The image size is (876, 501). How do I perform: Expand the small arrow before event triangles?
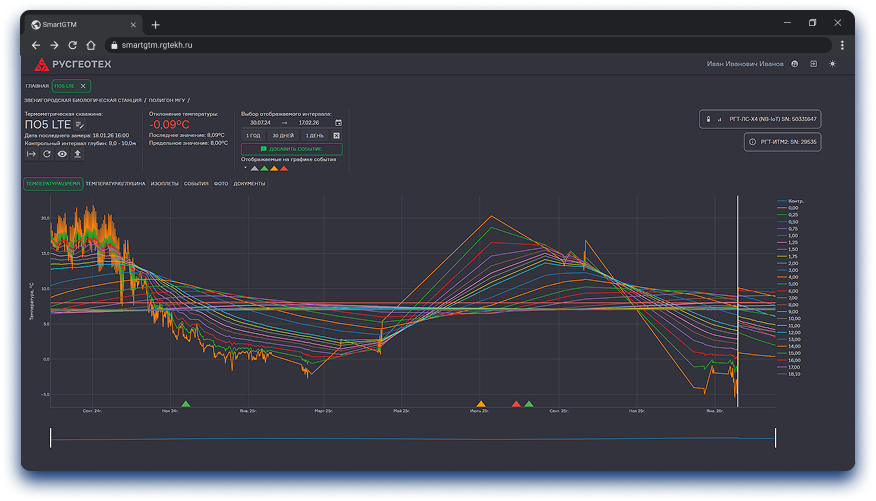(x=245, y=168)
